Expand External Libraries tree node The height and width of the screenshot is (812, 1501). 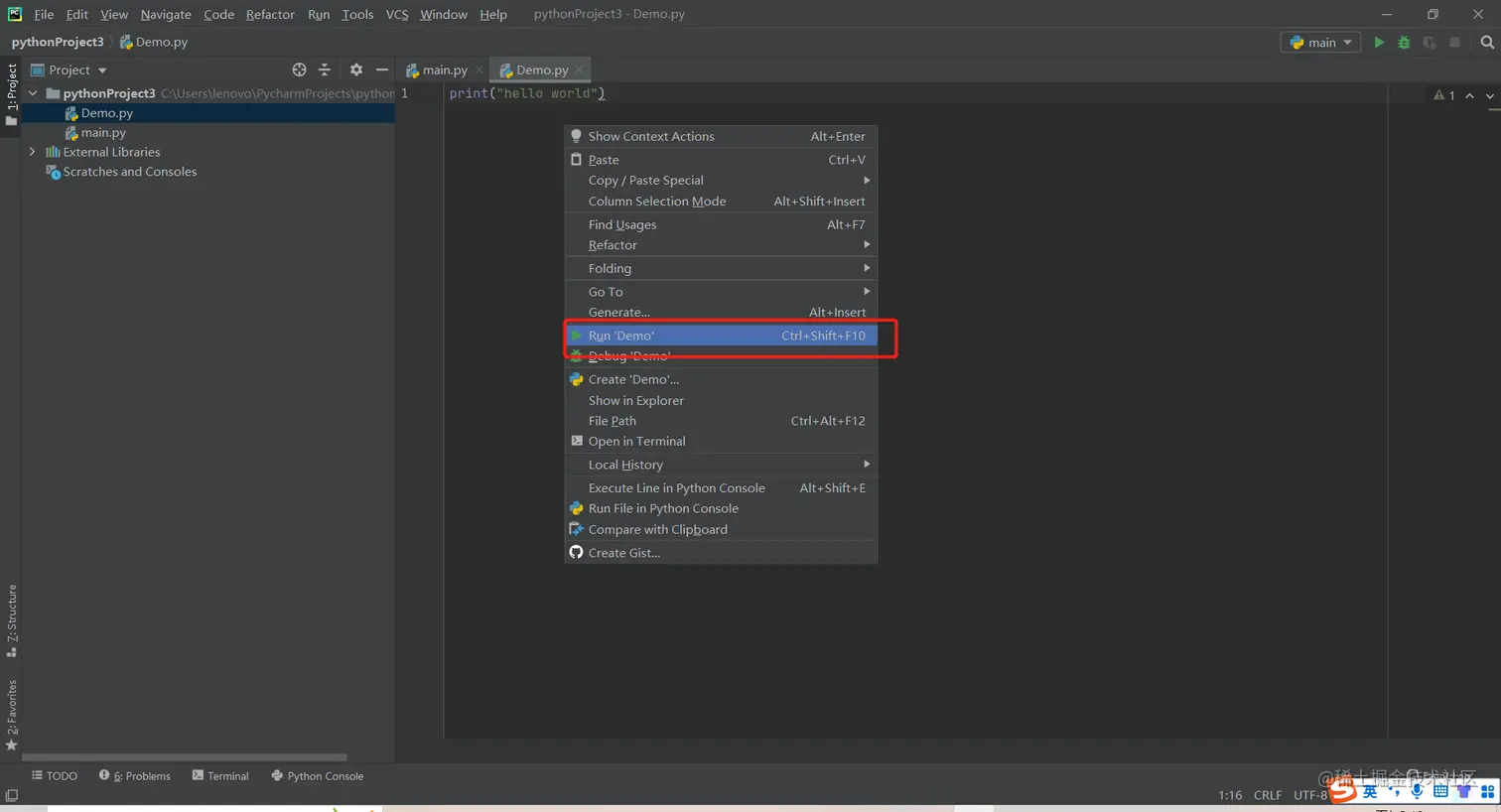click(33, 152)
